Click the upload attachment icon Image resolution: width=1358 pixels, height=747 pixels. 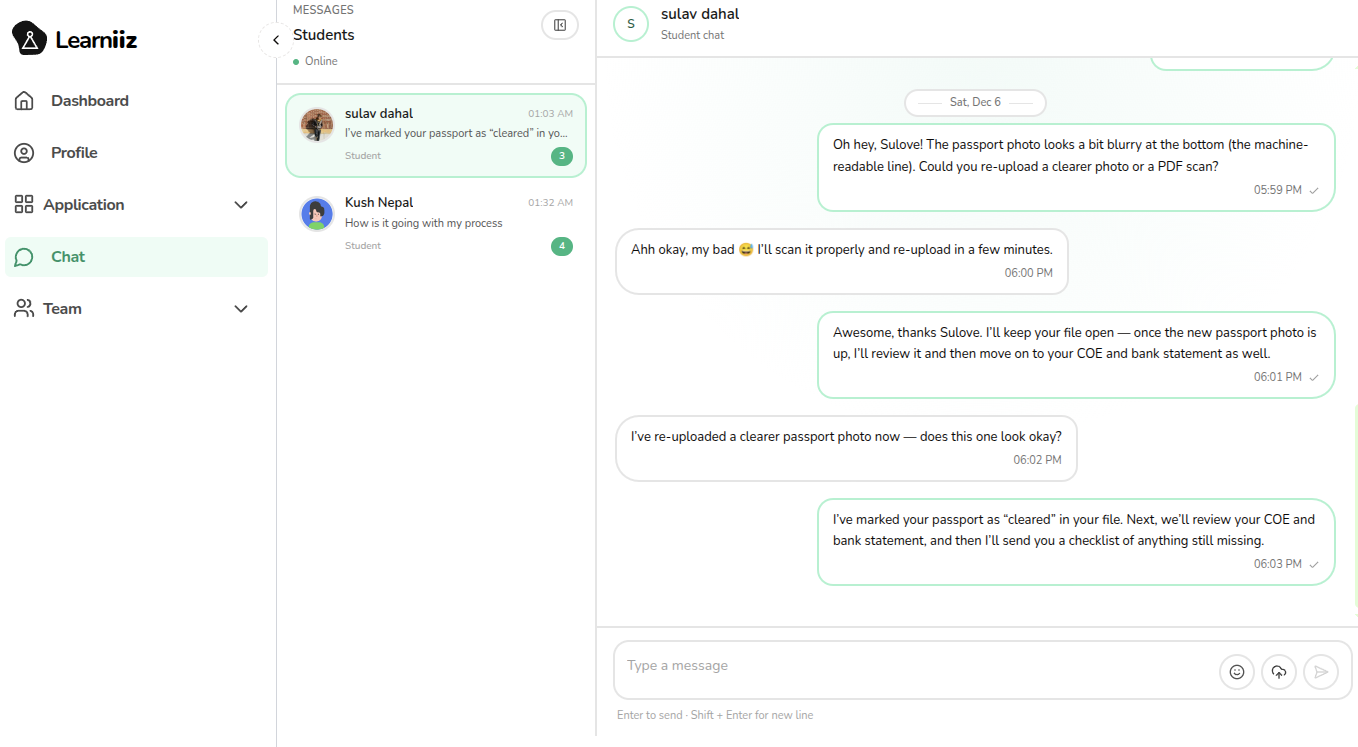(x=1279, y=672)
